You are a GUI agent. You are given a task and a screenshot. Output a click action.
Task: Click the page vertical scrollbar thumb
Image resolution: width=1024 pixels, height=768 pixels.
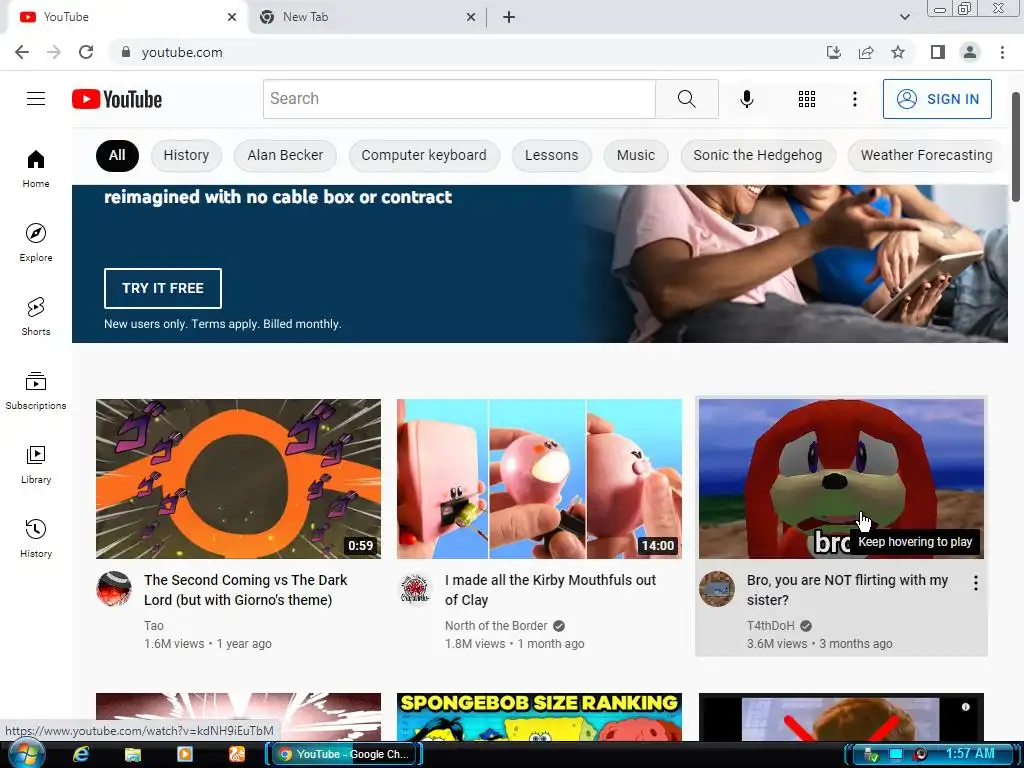click(1016, 147)
